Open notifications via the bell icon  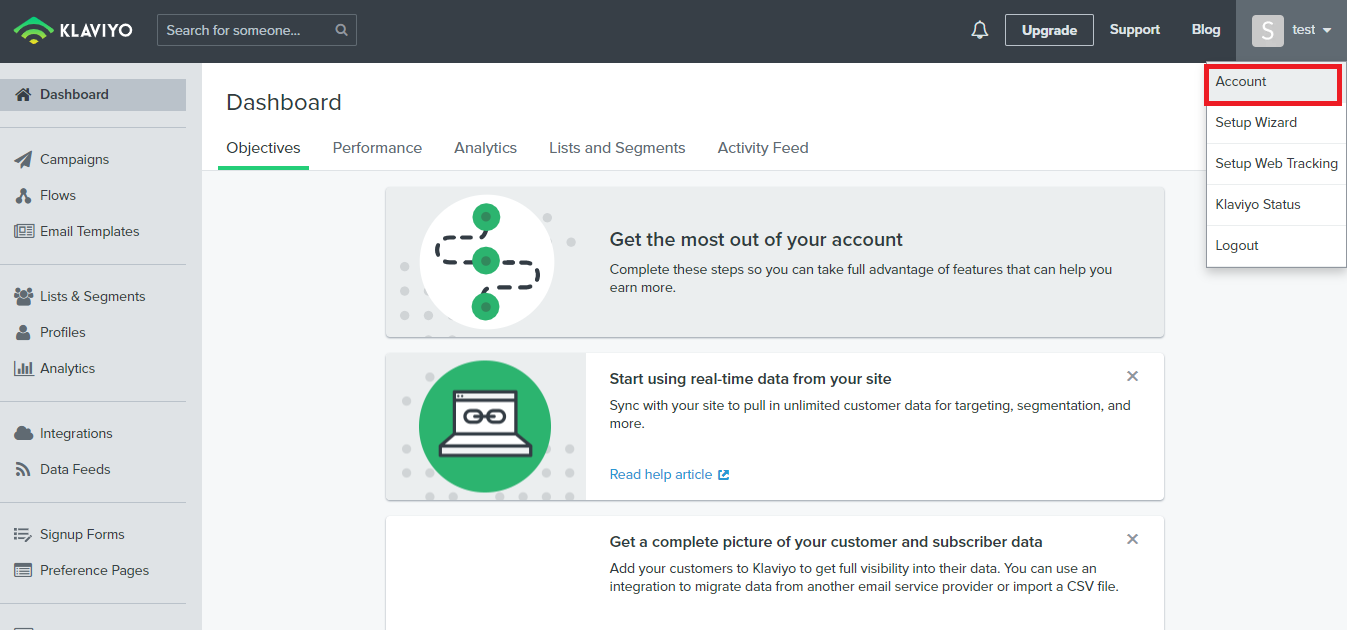[x=980, y=30]
